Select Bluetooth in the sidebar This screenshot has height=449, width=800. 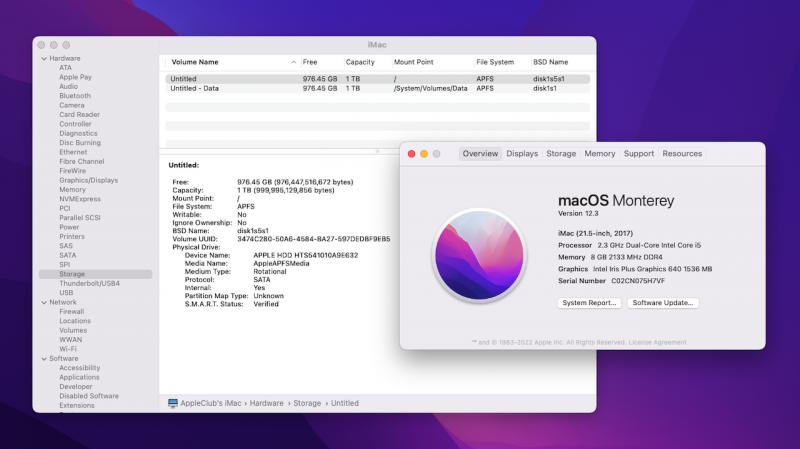tap(75, 96)
